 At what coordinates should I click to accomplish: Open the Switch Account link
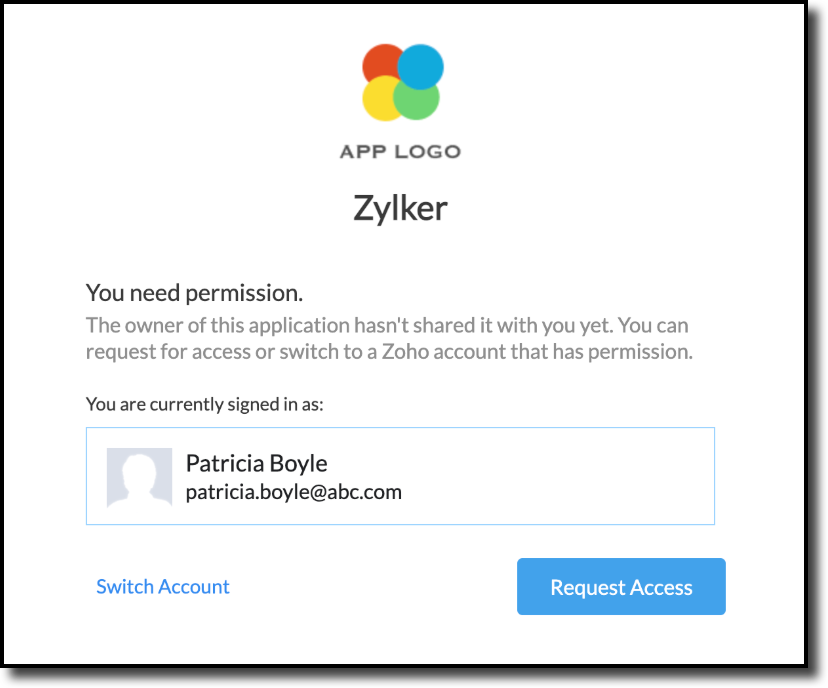(163, 587)
